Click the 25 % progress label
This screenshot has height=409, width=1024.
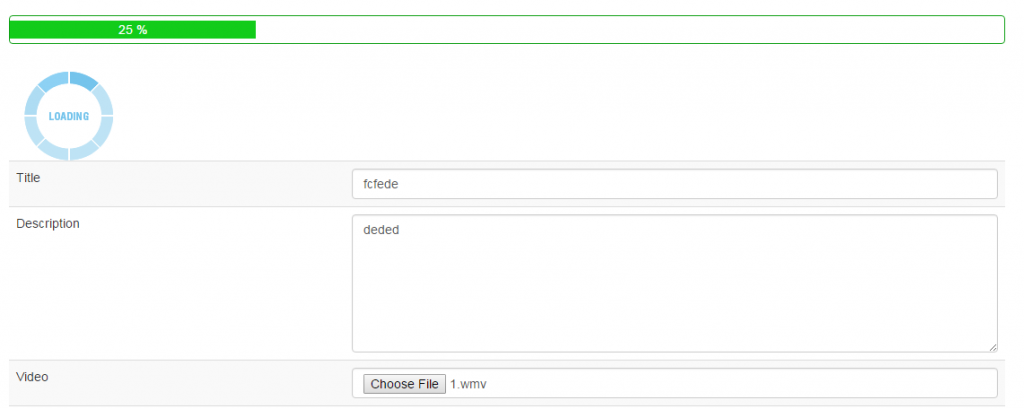(133, 30)
